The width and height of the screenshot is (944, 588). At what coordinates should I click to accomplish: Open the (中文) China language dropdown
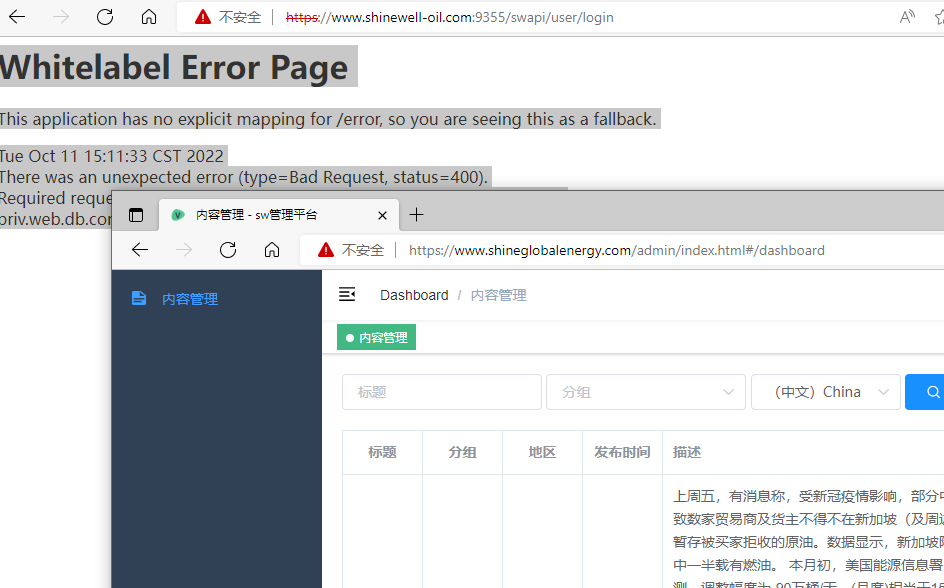(x=825, y=392)
